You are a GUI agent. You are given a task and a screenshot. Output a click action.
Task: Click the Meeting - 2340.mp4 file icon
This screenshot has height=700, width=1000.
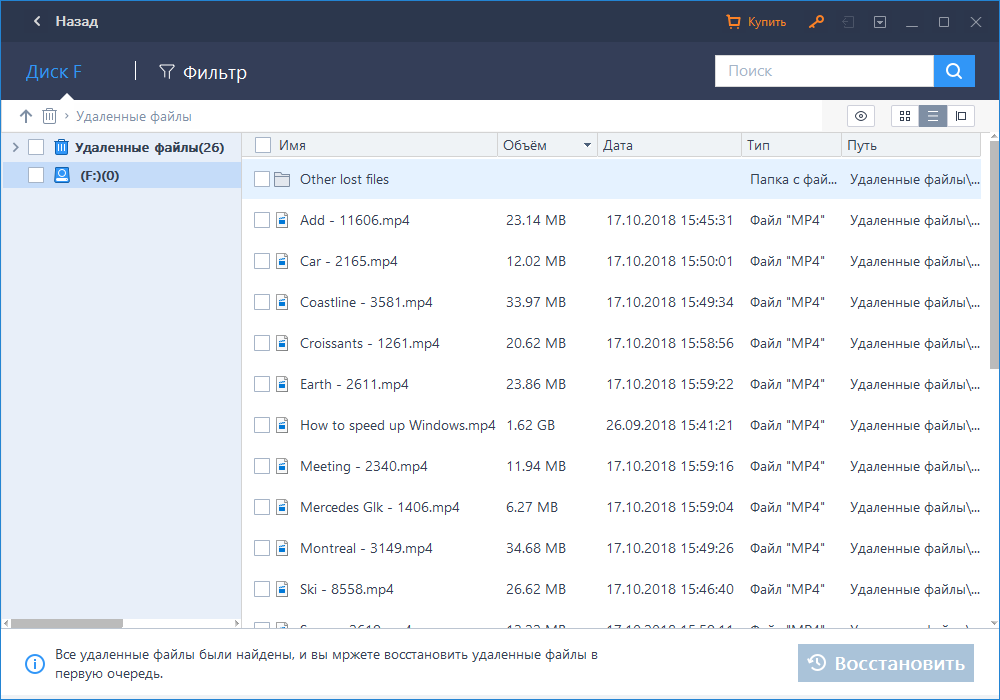[282, 466]
